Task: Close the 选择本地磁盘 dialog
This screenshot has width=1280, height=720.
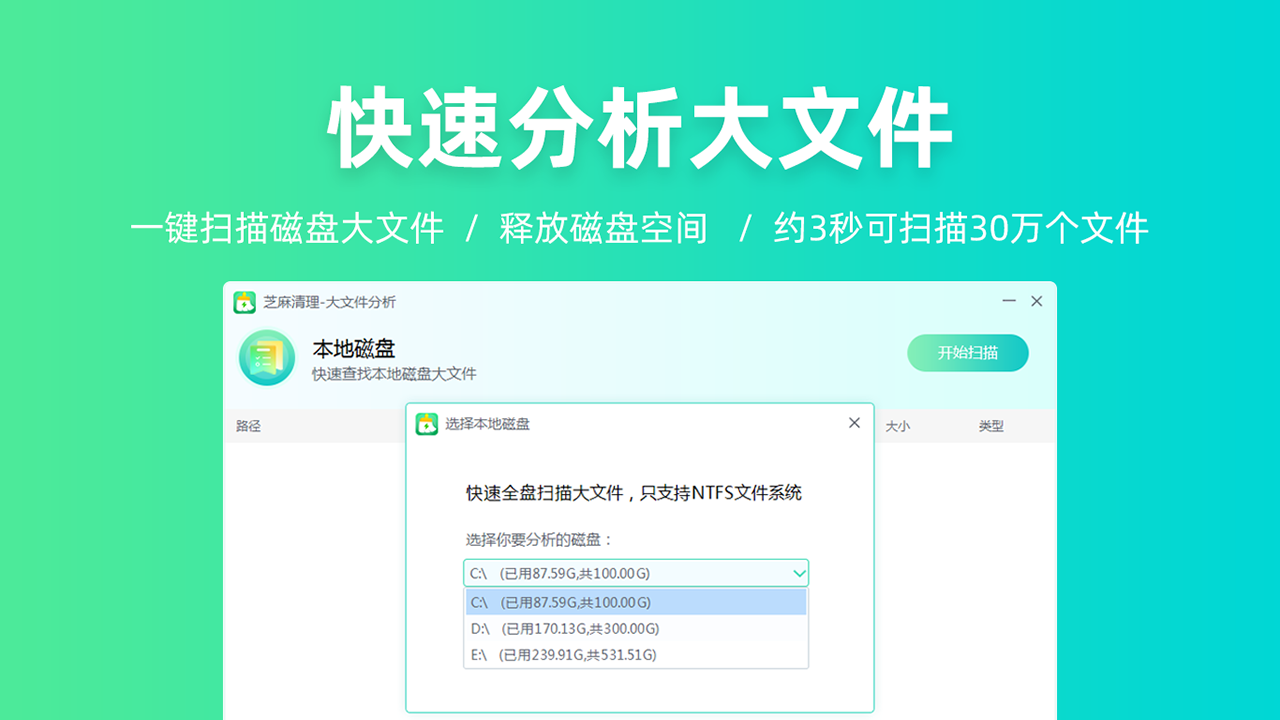Action: pos(854,423)
